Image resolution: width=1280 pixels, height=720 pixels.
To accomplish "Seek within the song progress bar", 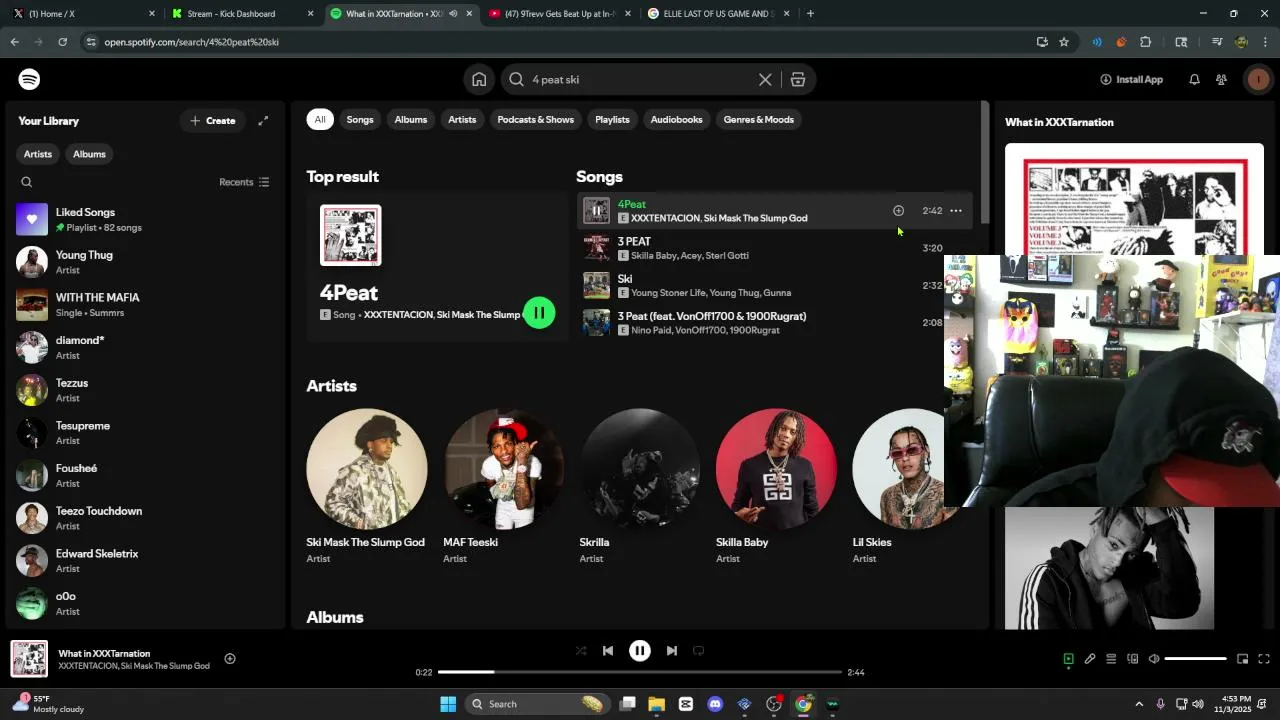I will (x=640, y=672).
